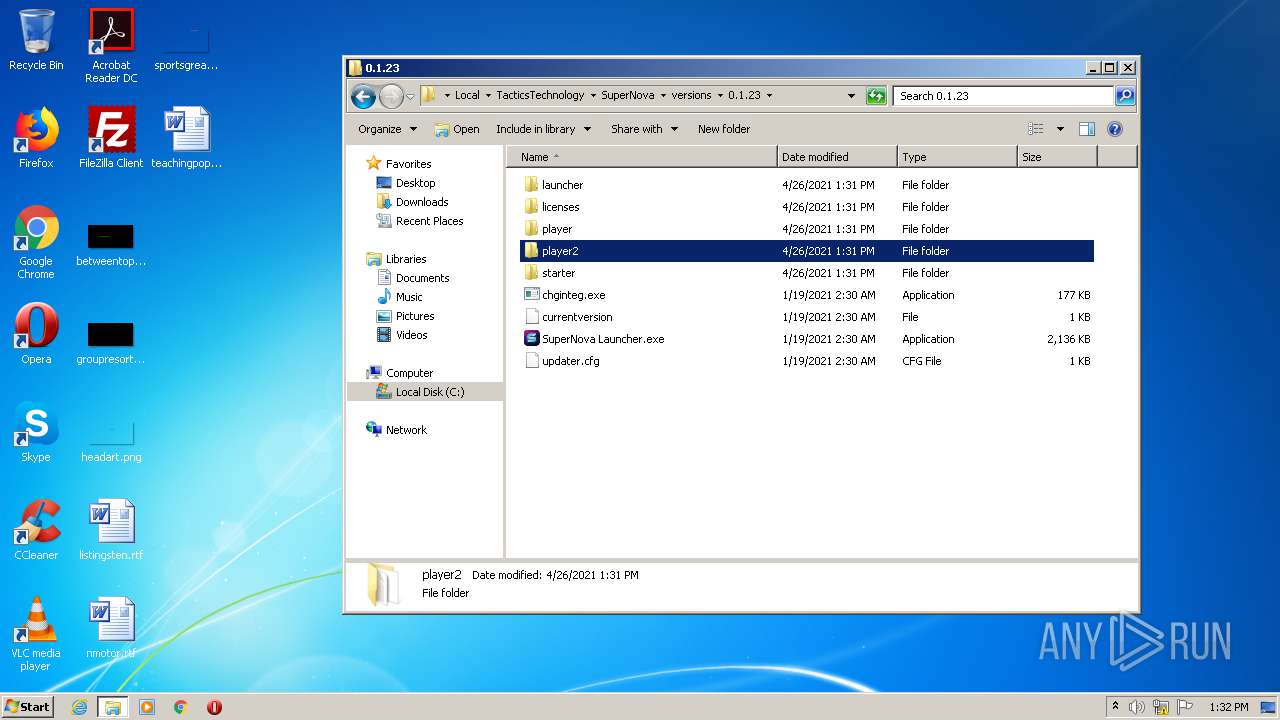Screen dimensions: 1280x720
Task: Expand the Organize dropdown menu
Action: coord(386,129)
